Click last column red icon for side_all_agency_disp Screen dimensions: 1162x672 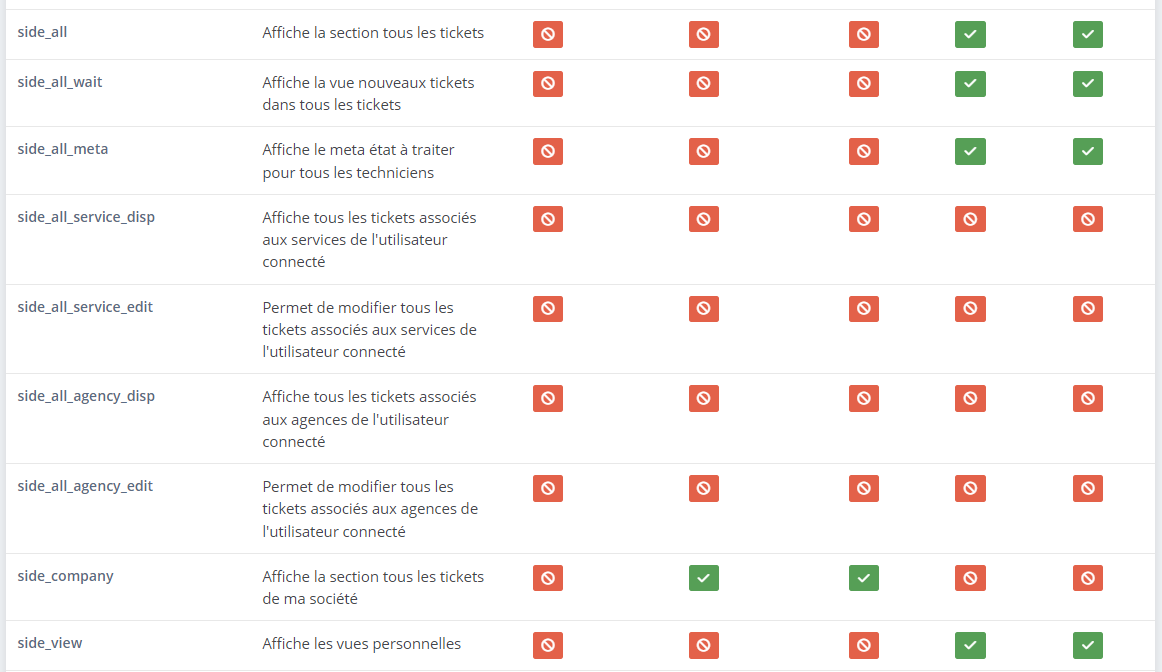pyautogui.click(x=1088, y=399)
